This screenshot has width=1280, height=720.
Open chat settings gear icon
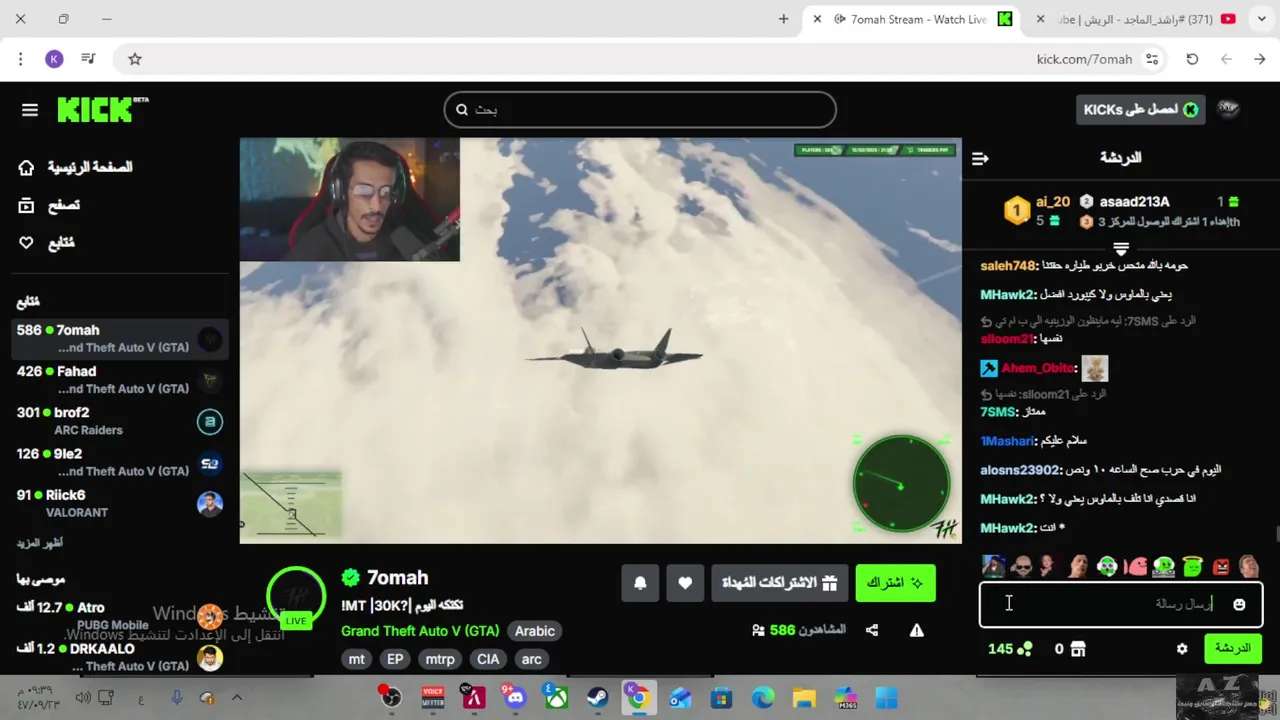tap(1182, 649)
